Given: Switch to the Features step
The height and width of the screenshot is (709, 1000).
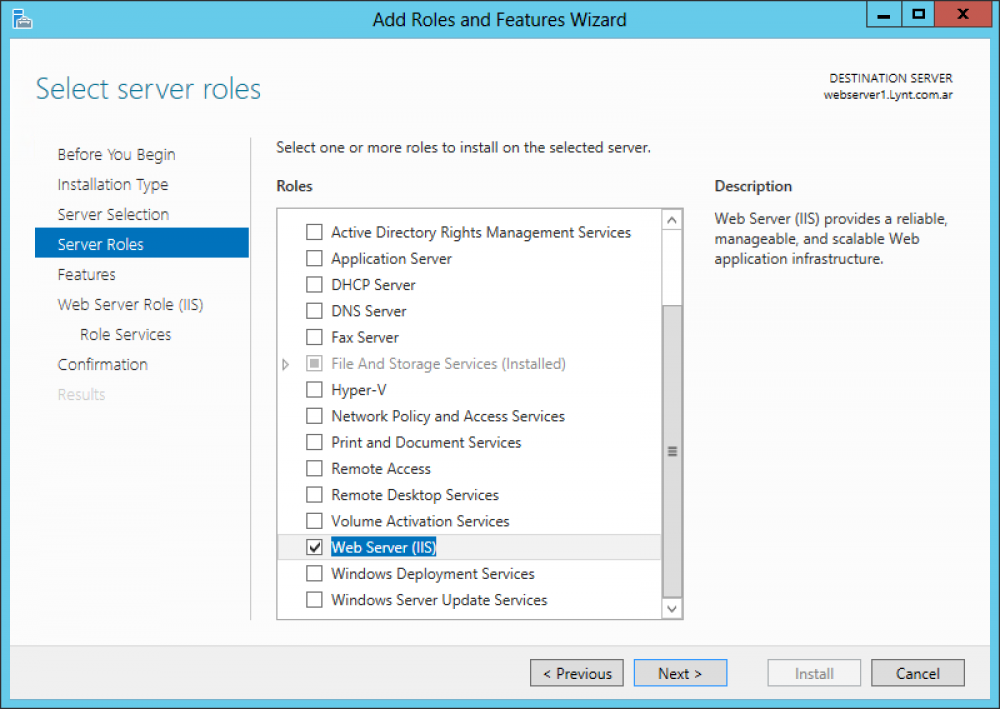Looking at the screenshot, I should point(86,274).
